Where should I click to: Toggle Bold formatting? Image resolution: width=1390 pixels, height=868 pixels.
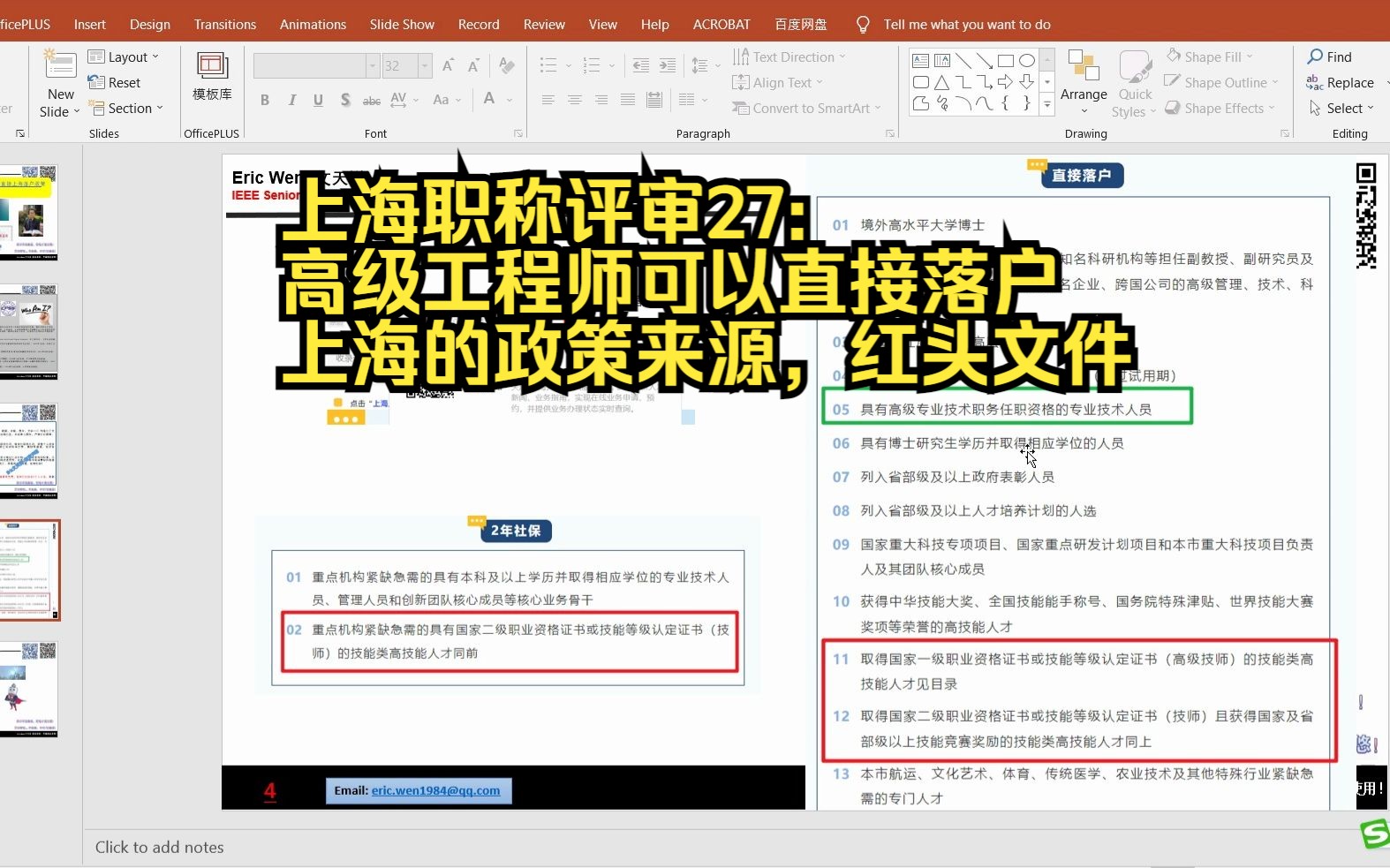click(265, 100)
